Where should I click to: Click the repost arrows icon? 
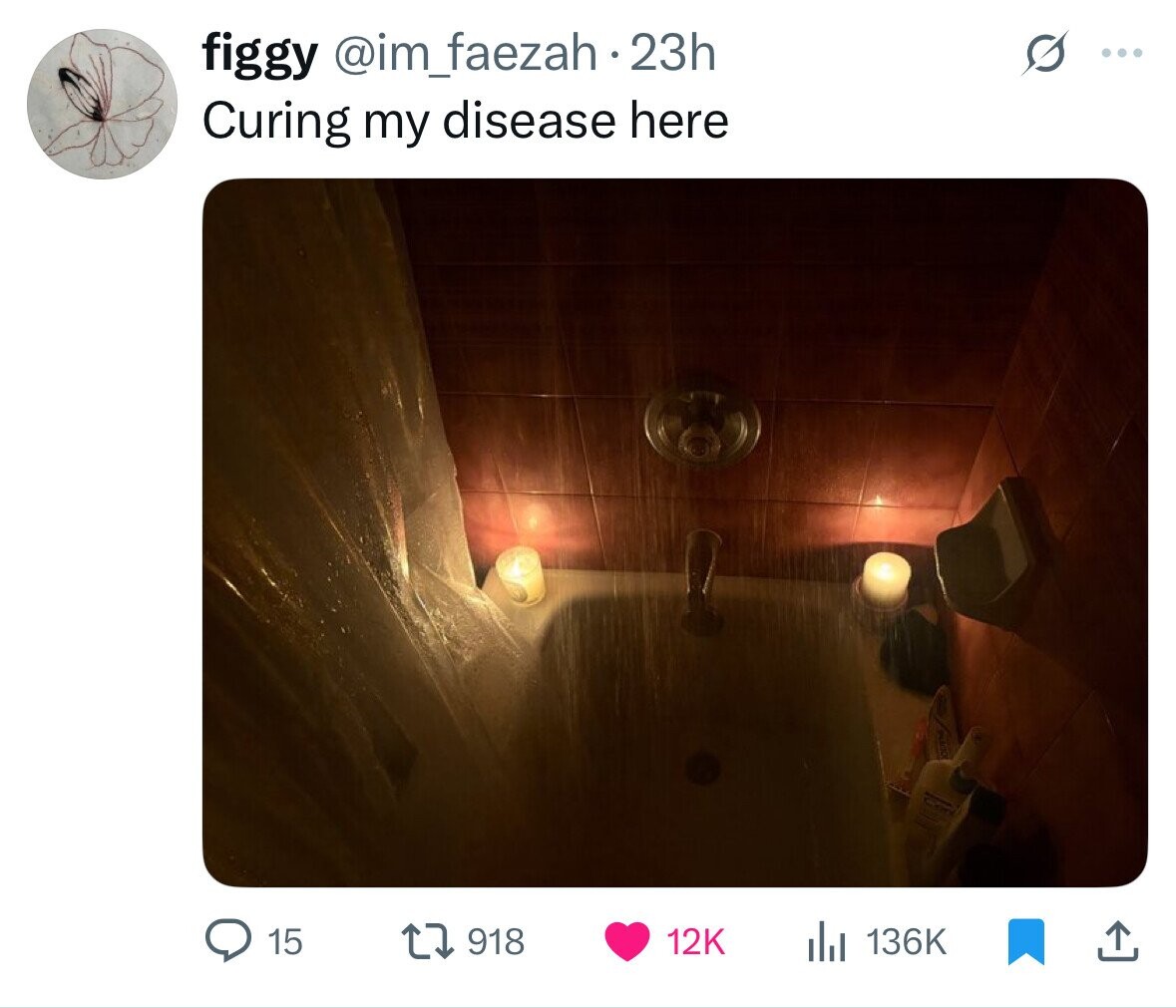click(x=428, y=942)
